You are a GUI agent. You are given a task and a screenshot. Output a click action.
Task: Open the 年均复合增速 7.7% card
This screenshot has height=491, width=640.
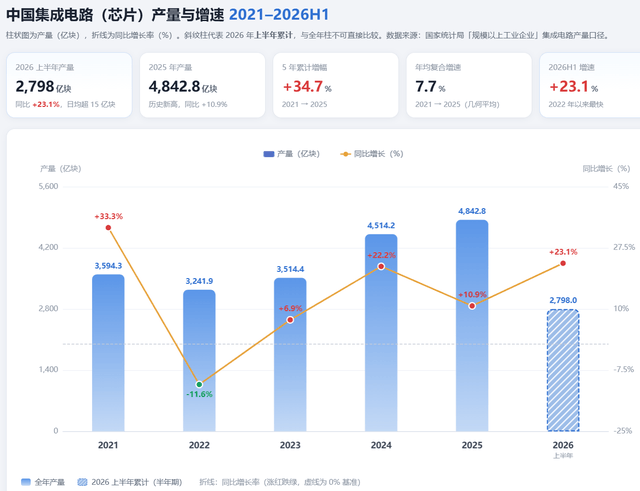click(x=469, y=85)
